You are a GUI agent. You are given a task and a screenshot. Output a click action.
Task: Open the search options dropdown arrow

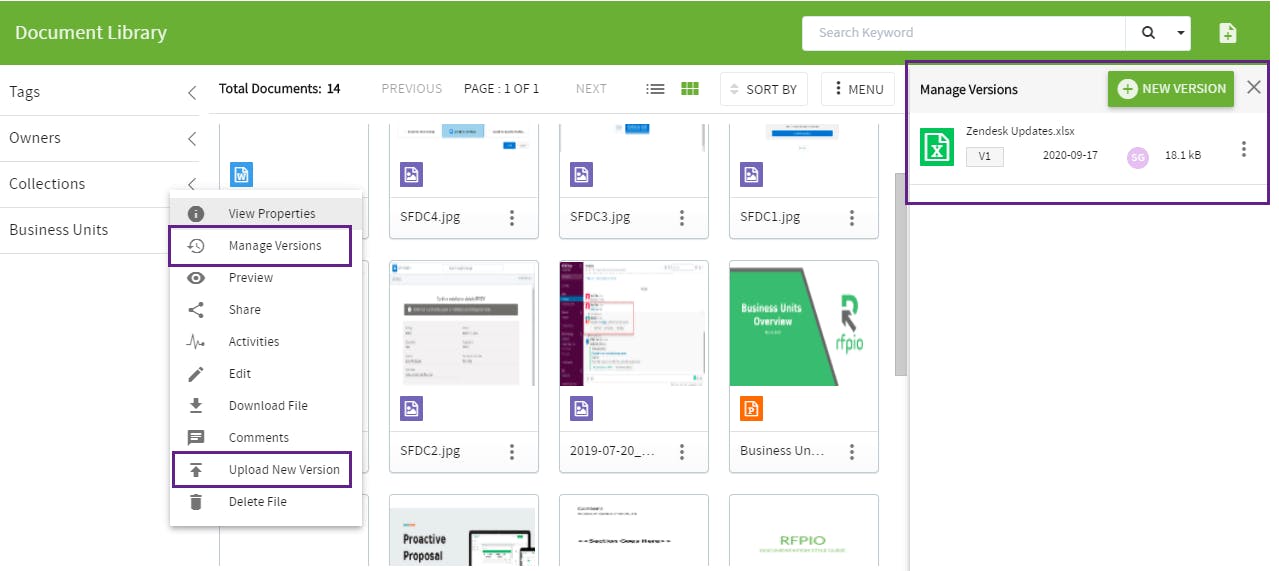coord(1182,33)
